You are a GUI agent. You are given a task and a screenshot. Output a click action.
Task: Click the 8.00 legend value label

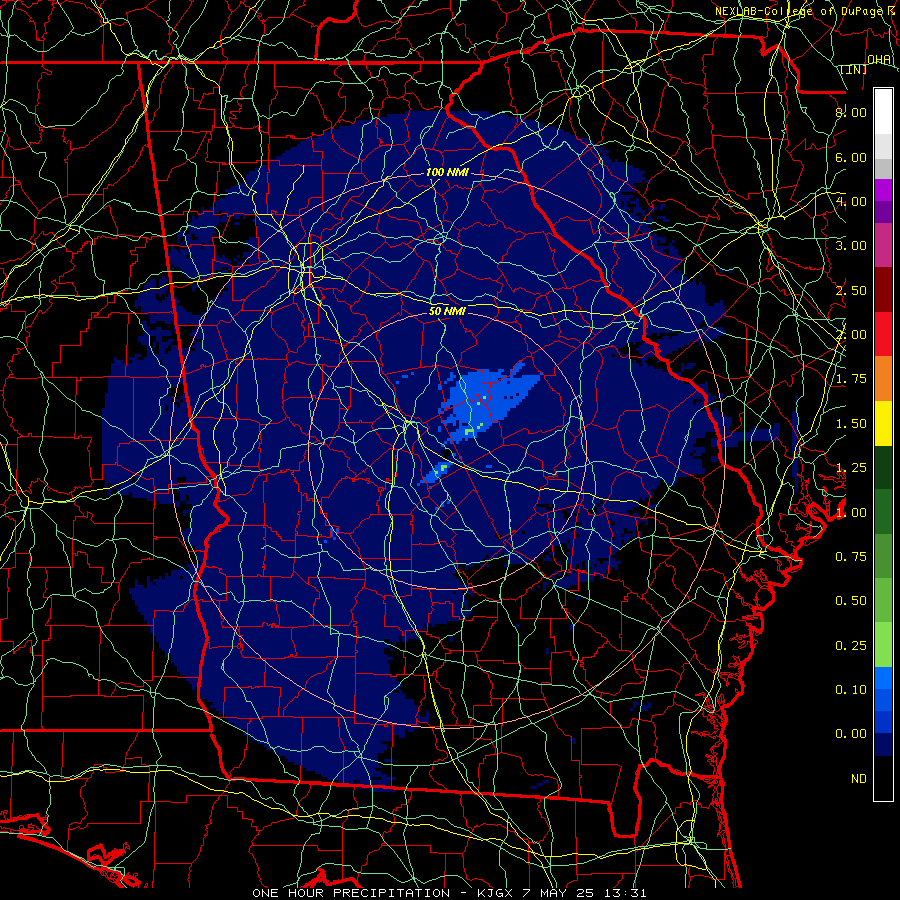point(851,113)
